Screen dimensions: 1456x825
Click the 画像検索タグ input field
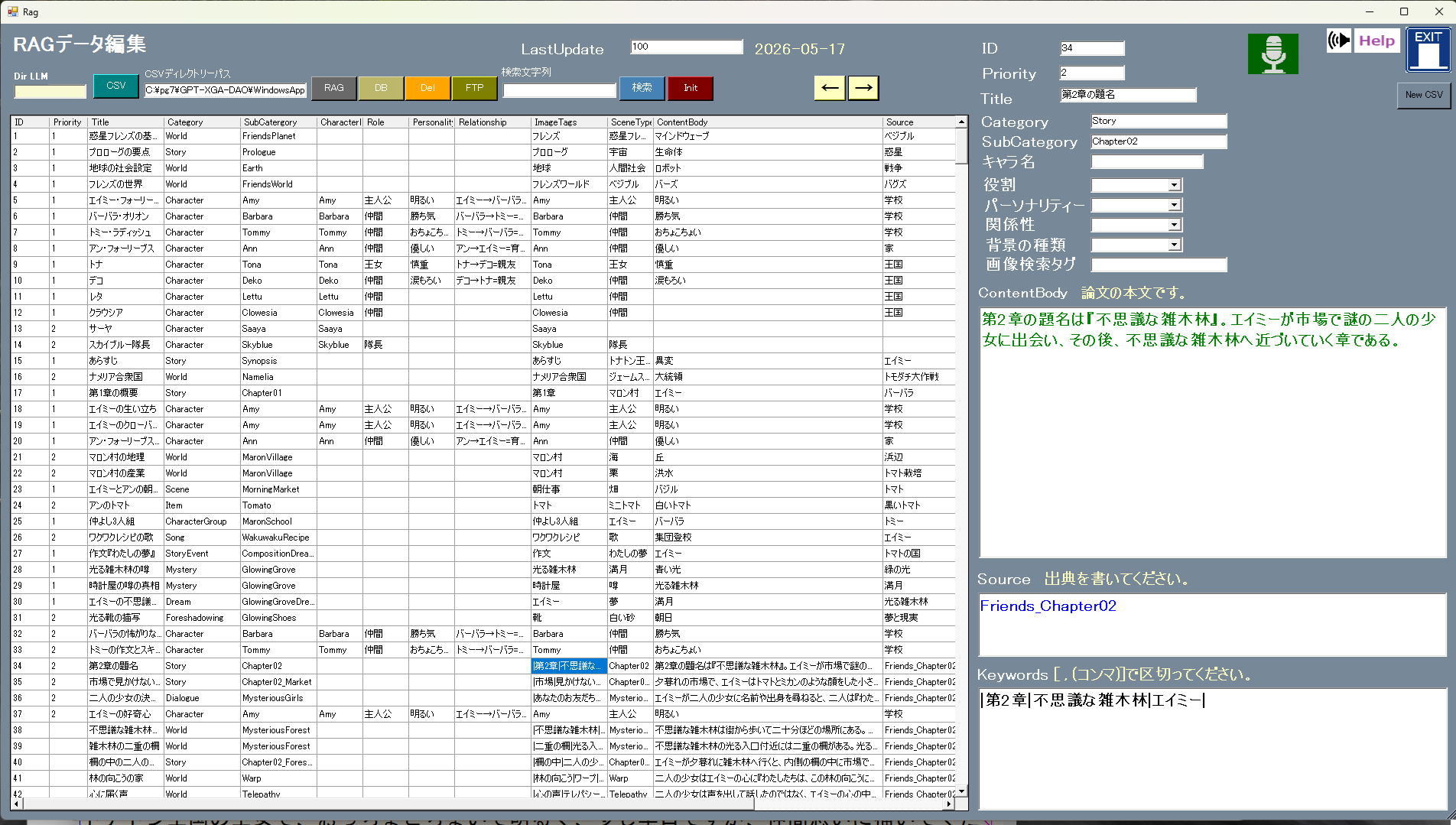coord(1159,265)
